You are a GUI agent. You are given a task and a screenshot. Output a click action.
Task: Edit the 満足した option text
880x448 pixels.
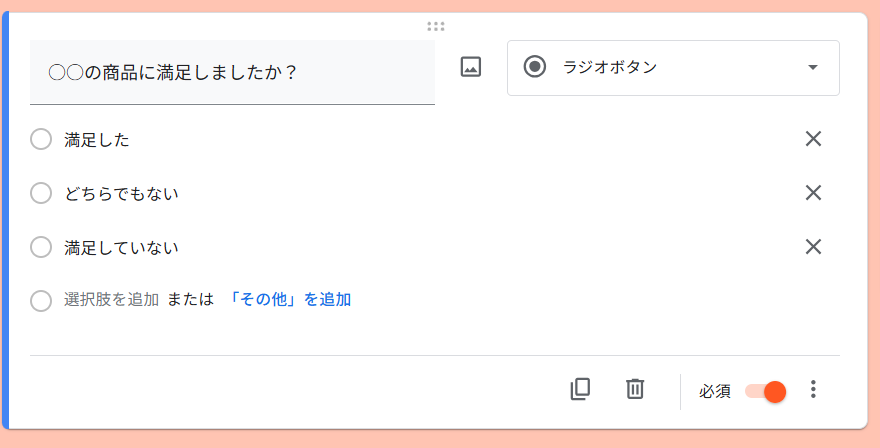pos(97,140)
